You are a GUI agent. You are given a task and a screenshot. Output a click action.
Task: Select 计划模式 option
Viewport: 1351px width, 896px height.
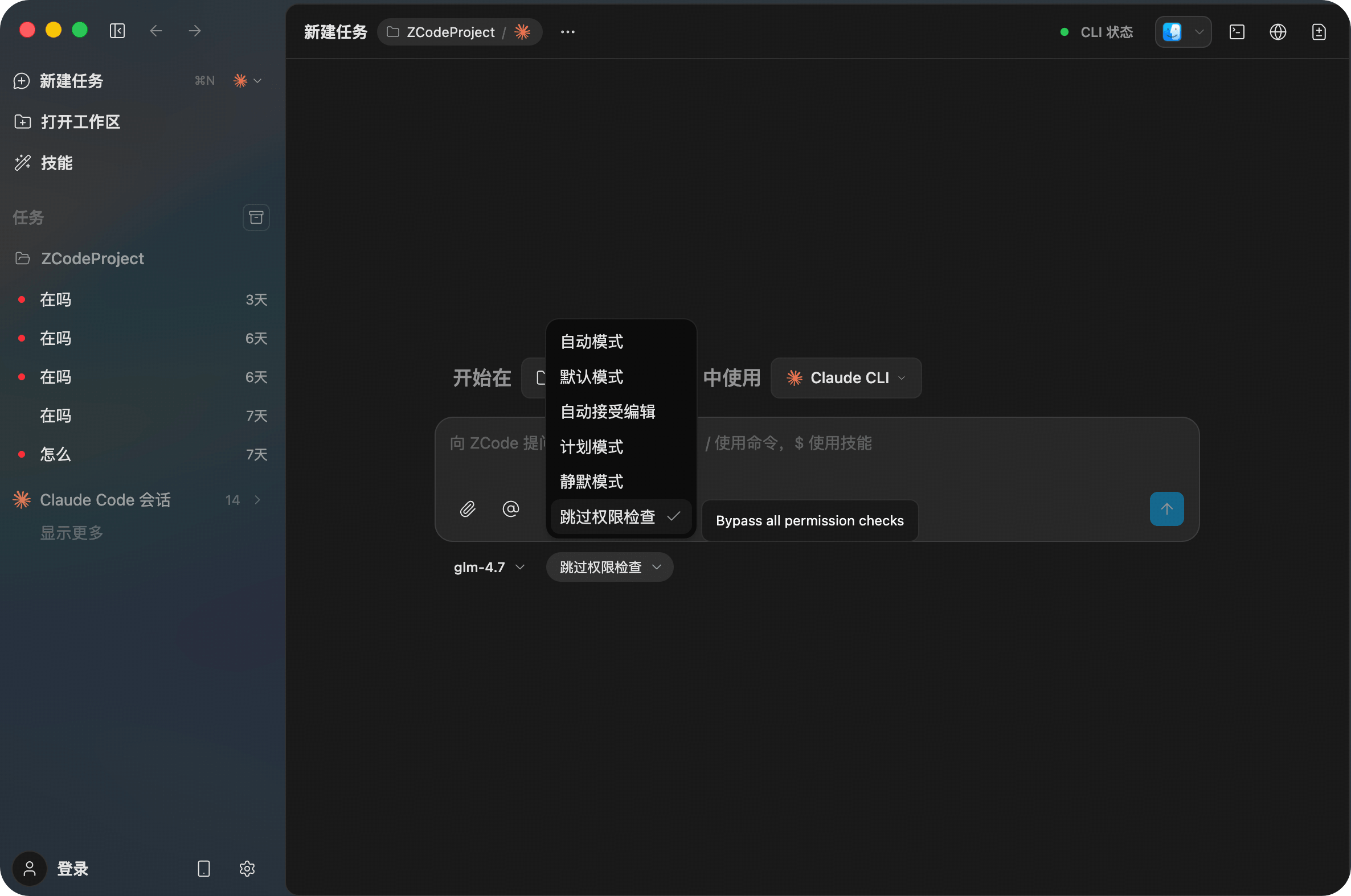(592, 447)
